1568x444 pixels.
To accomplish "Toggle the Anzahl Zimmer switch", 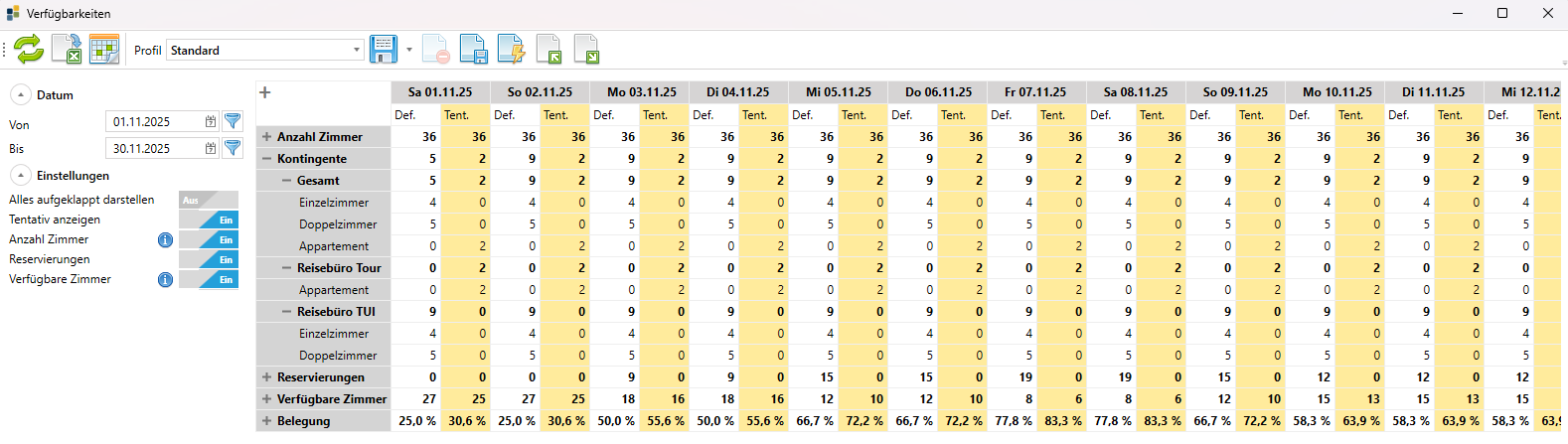I will click(x=209, y=239).
